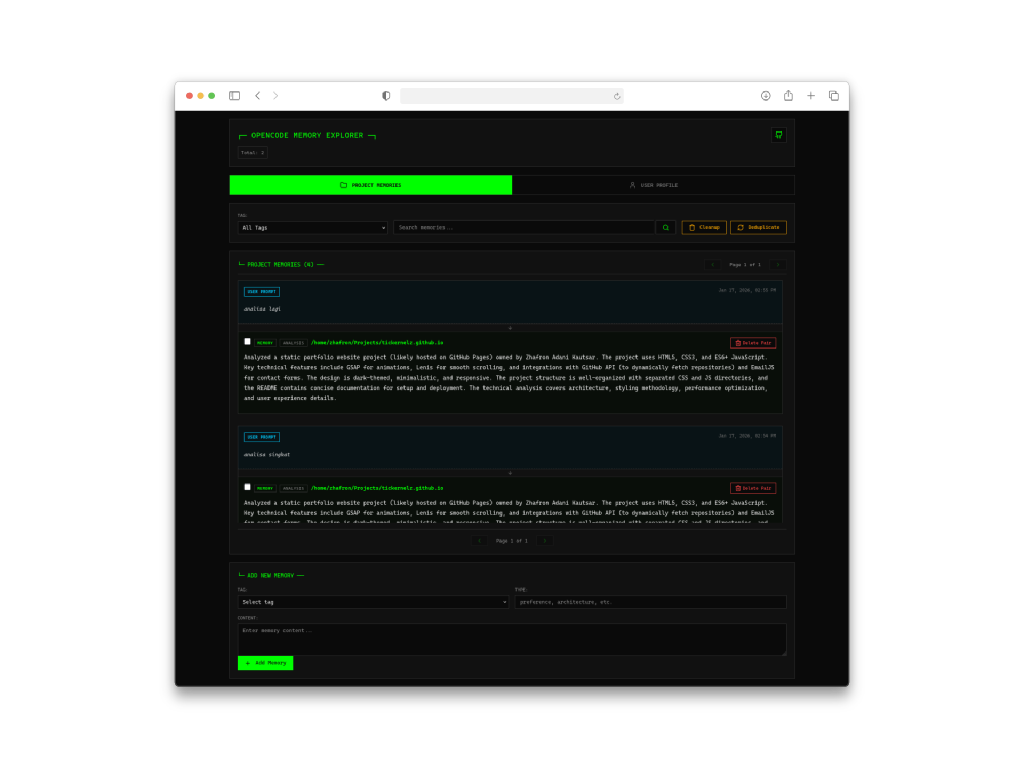Click the Memory badge in the first memory
Viewport: 1024px width, 768px height.
265,343
